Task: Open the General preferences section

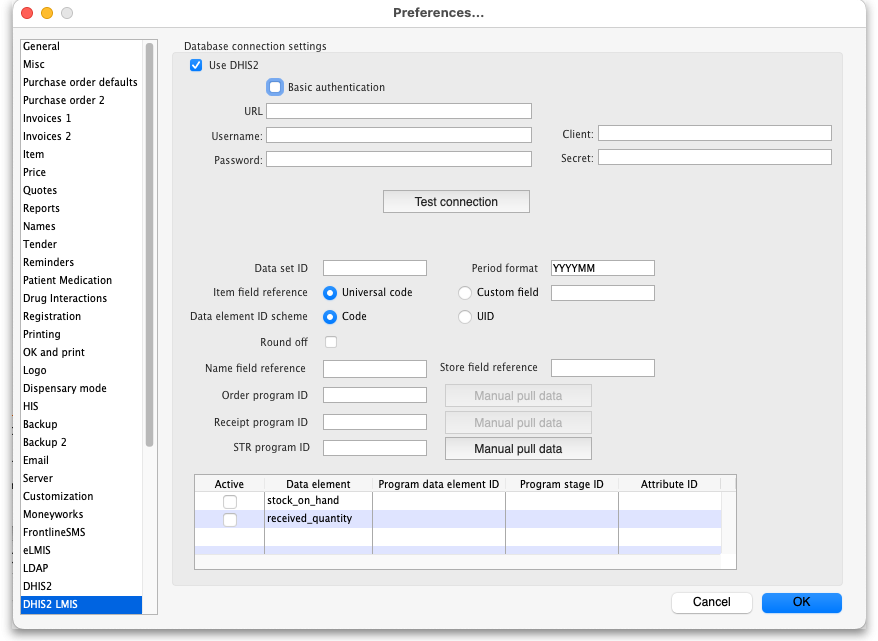Action: tap(42, 47)
